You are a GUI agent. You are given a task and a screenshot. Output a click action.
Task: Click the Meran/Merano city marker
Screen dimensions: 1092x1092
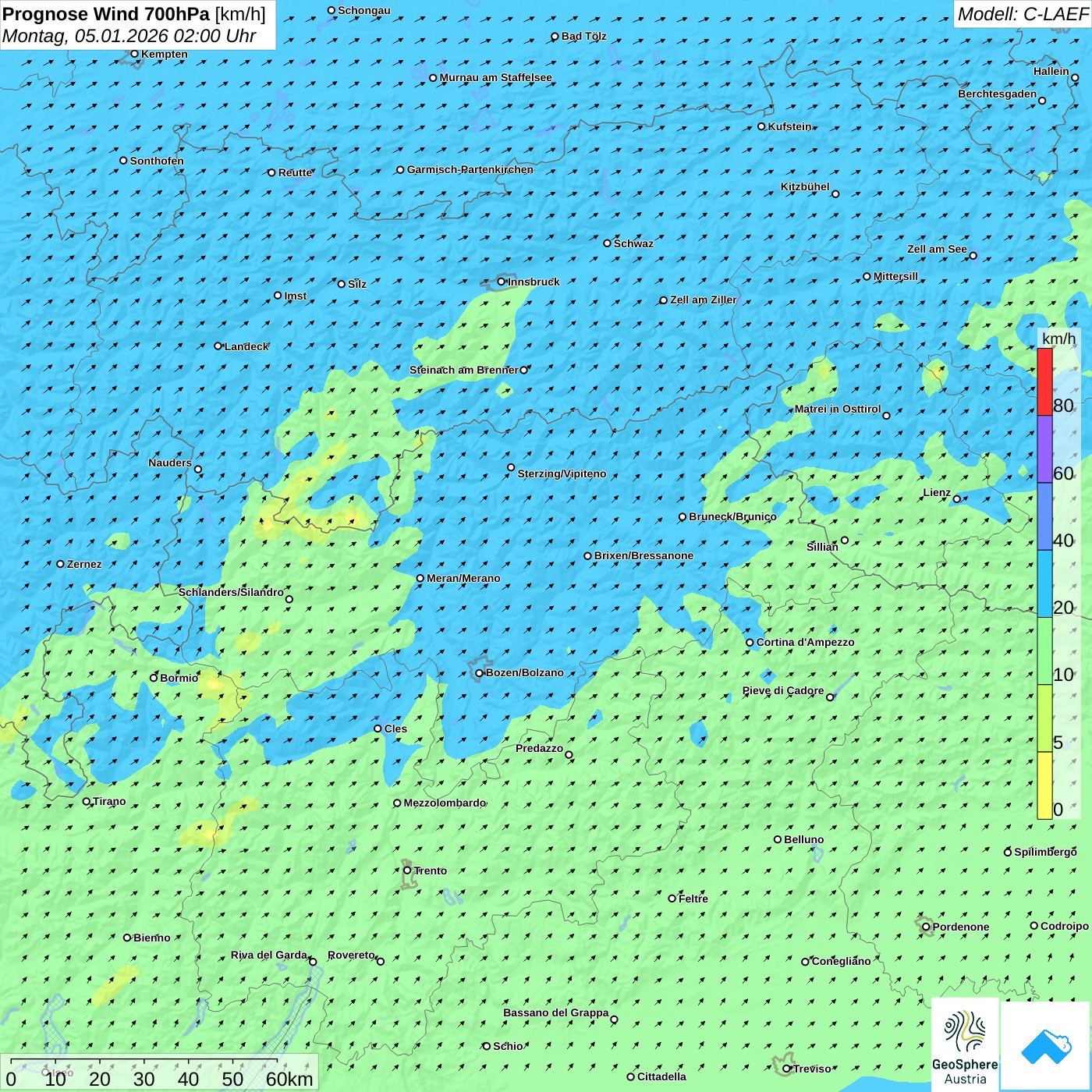click(x=420, y=578)
